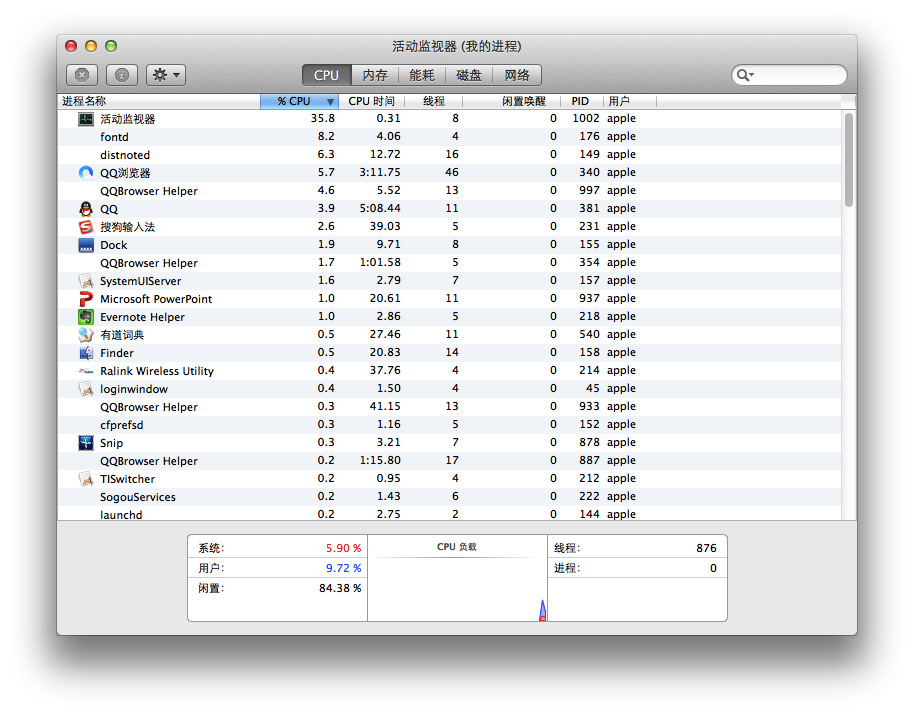Click the loginwindow icon
This screenshot has width=914, height=714.
86,389
